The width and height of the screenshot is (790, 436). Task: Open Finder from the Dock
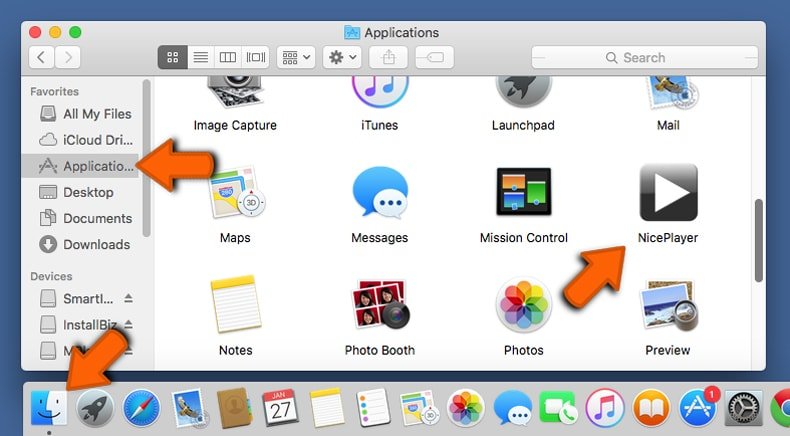49,408
